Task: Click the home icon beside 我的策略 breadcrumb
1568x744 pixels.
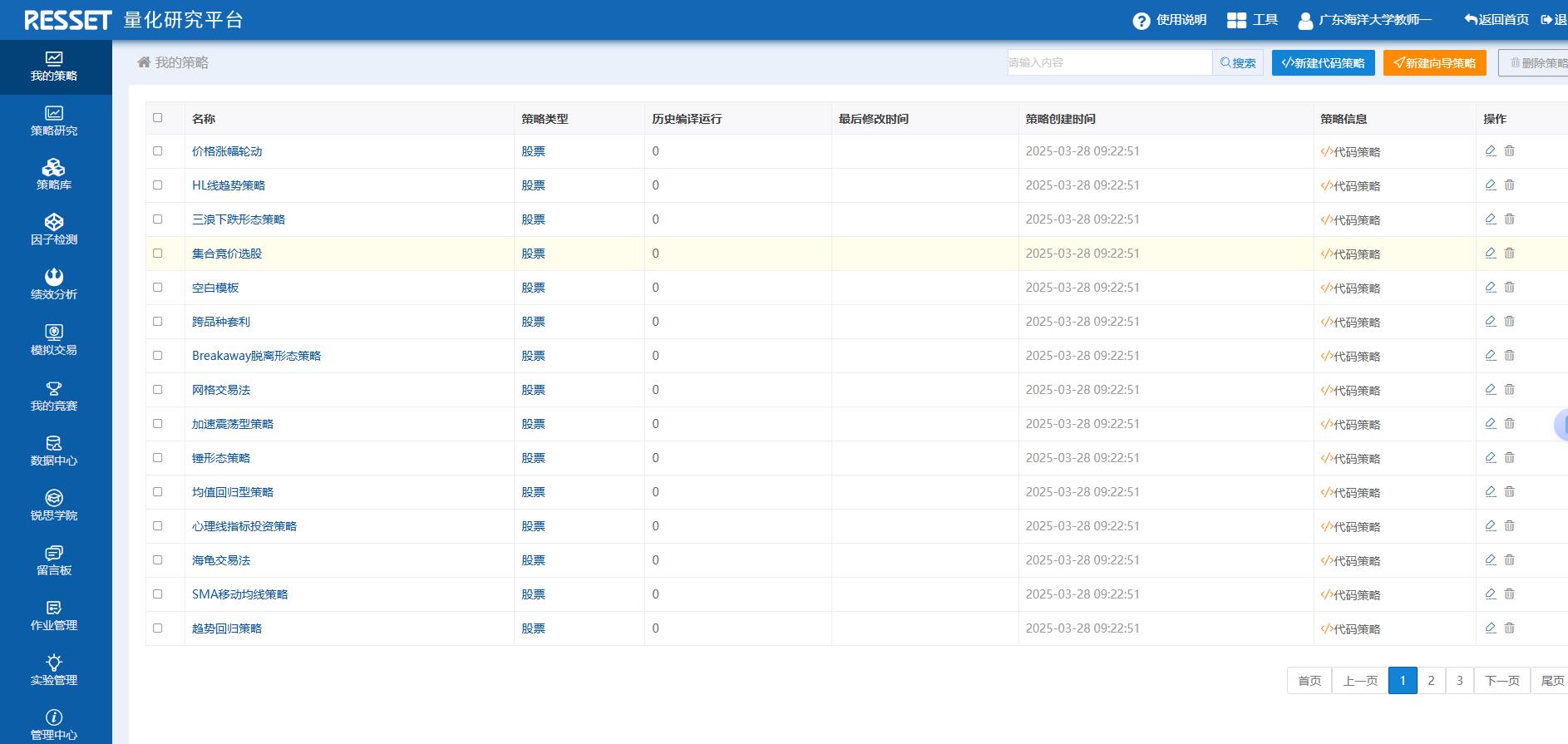Action: (144, 62)
